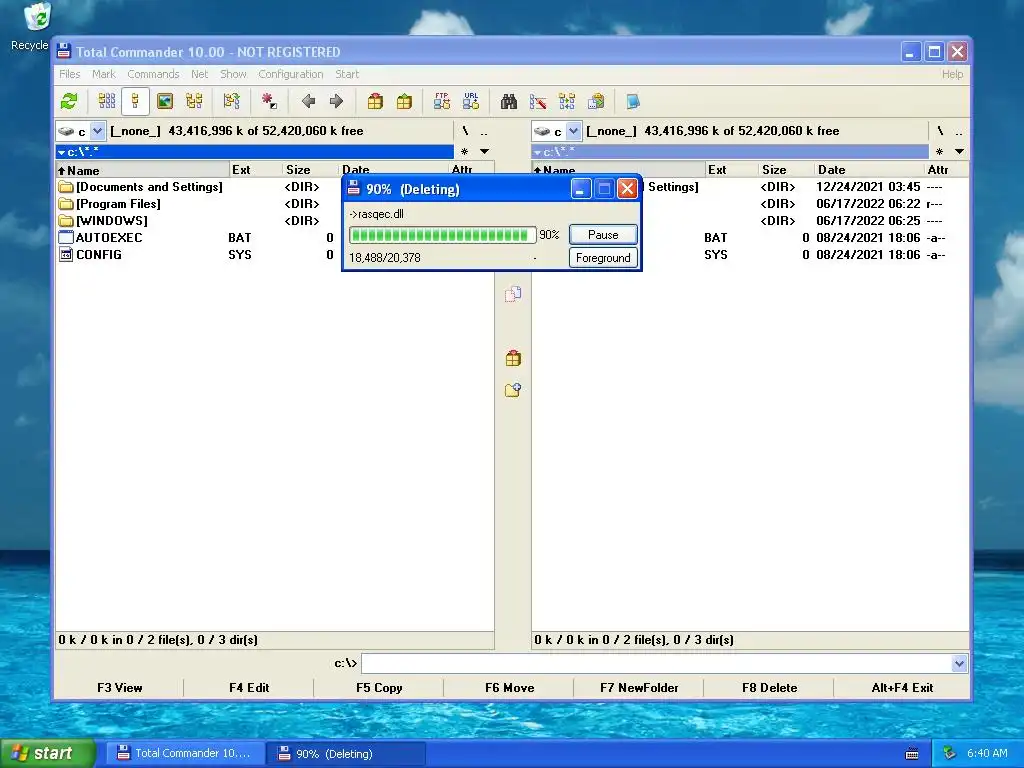This screenshot has height=768, width=1024.
Task: Open the right panel drive dropdown
Action: pyautogui.click(x=573, y=131)
